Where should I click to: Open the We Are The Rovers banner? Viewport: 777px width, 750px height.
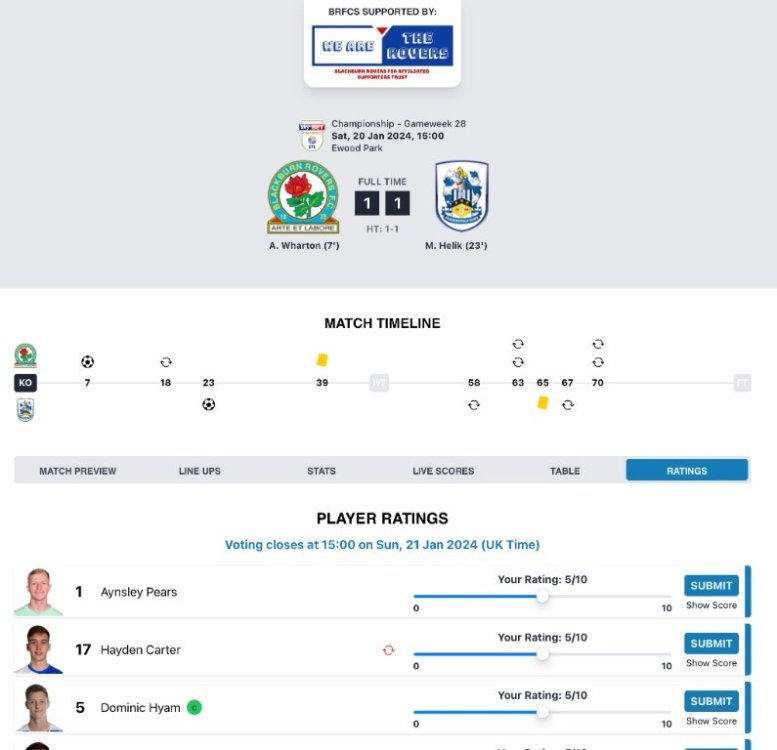coord(383,45)
